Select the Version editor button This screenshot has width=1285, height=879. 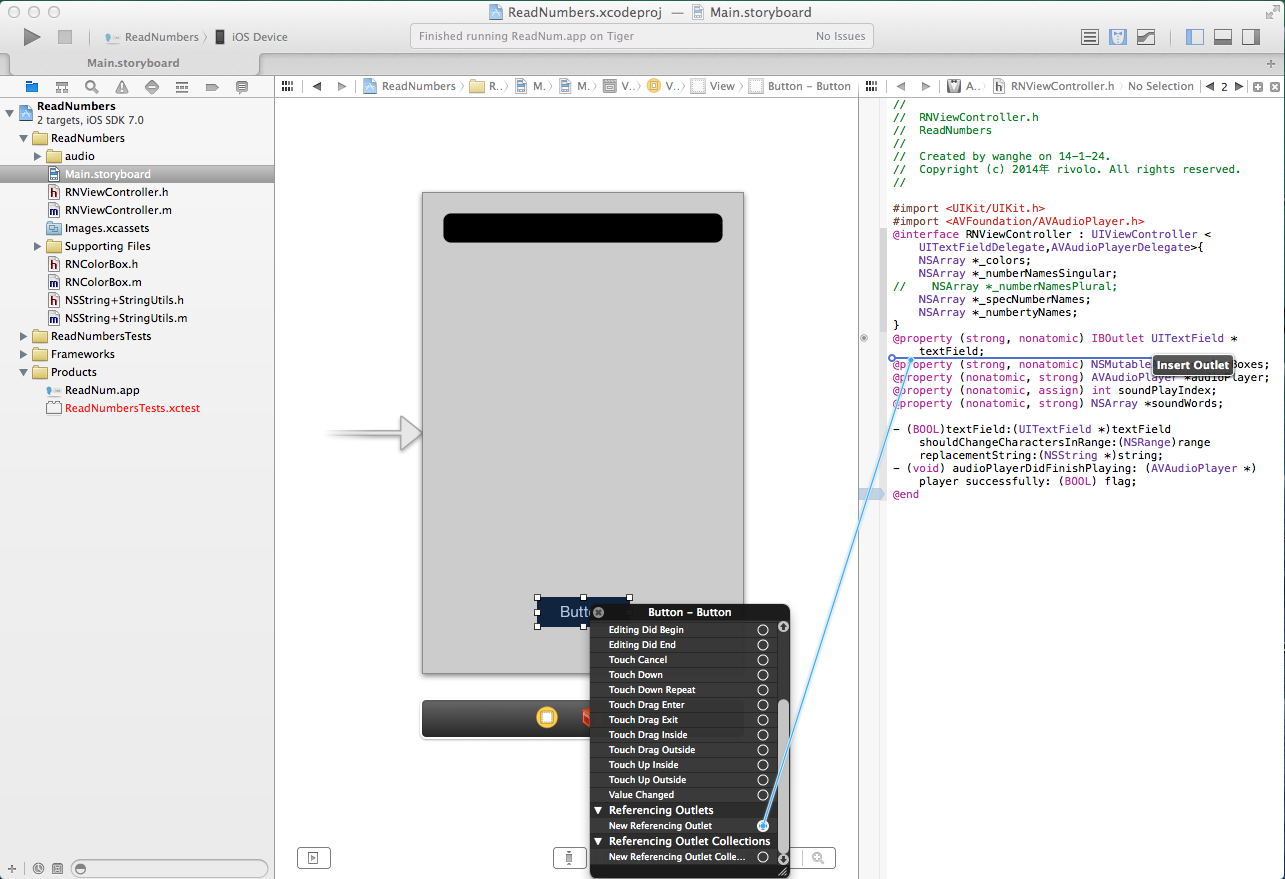[x=1147, y=37]
